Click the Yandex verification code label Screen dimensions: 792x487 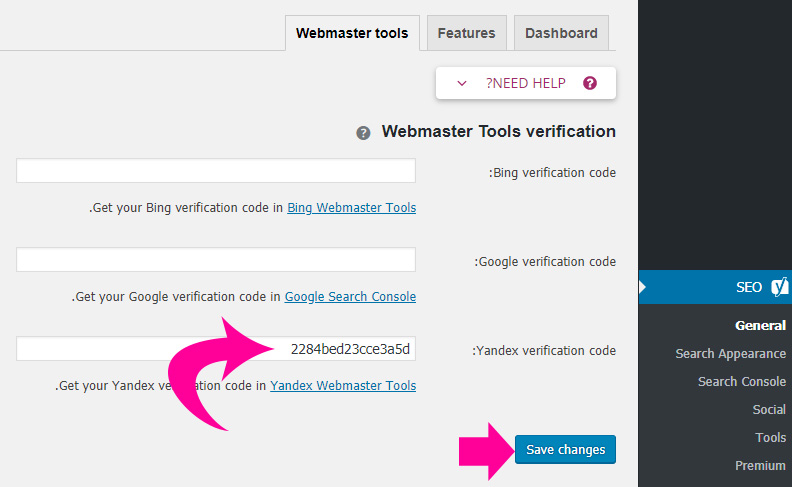[544, 351]
